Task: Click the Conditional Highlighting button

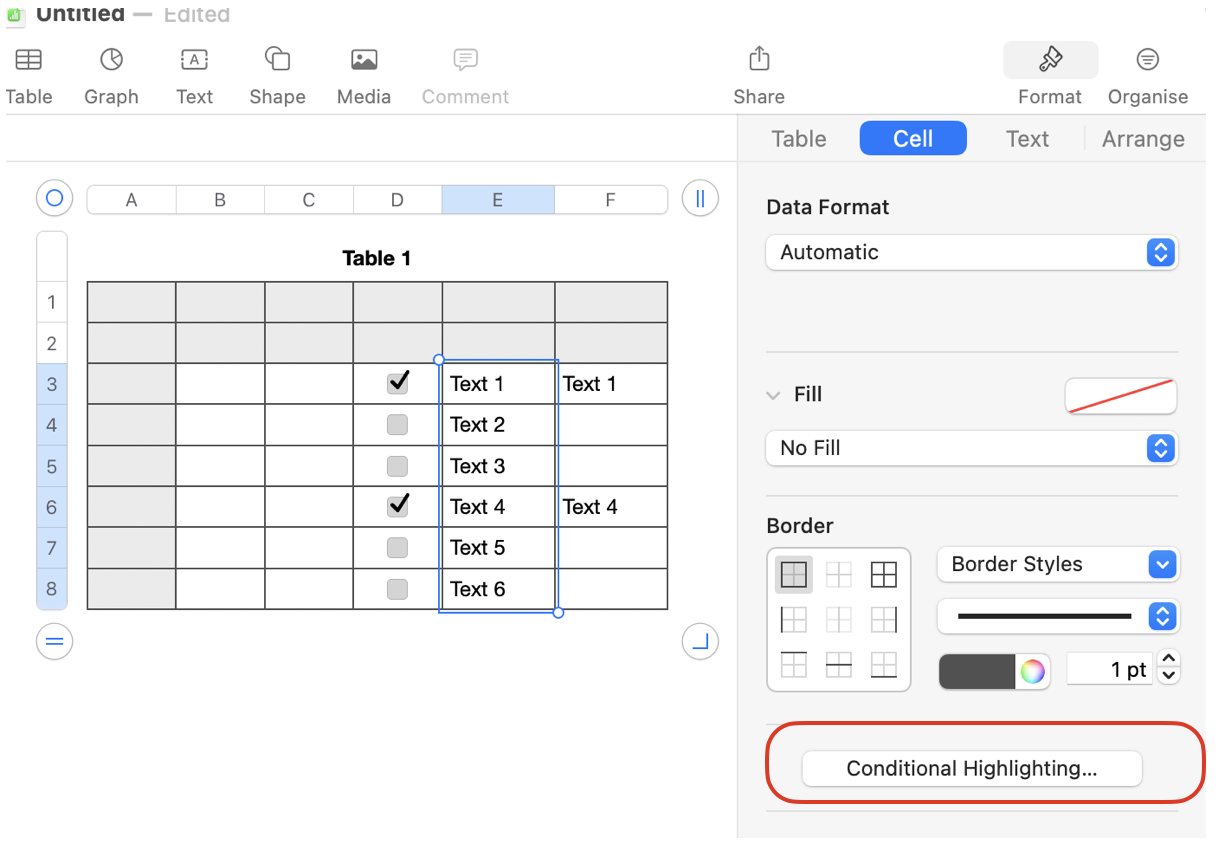Action: [x=971, y=768]
